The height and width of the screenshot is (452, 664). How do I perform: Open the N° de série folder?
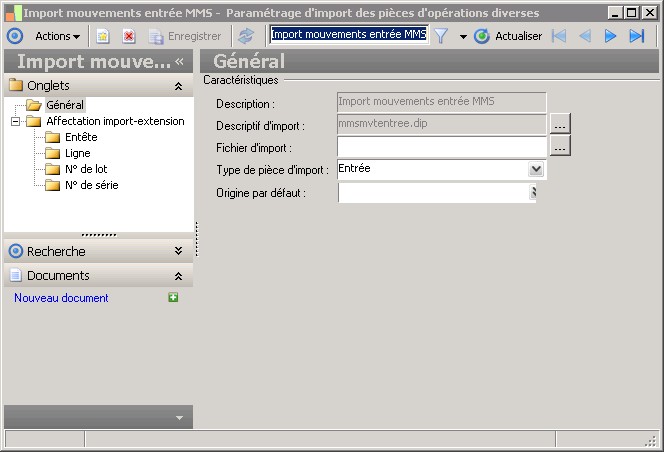point(91,185)
